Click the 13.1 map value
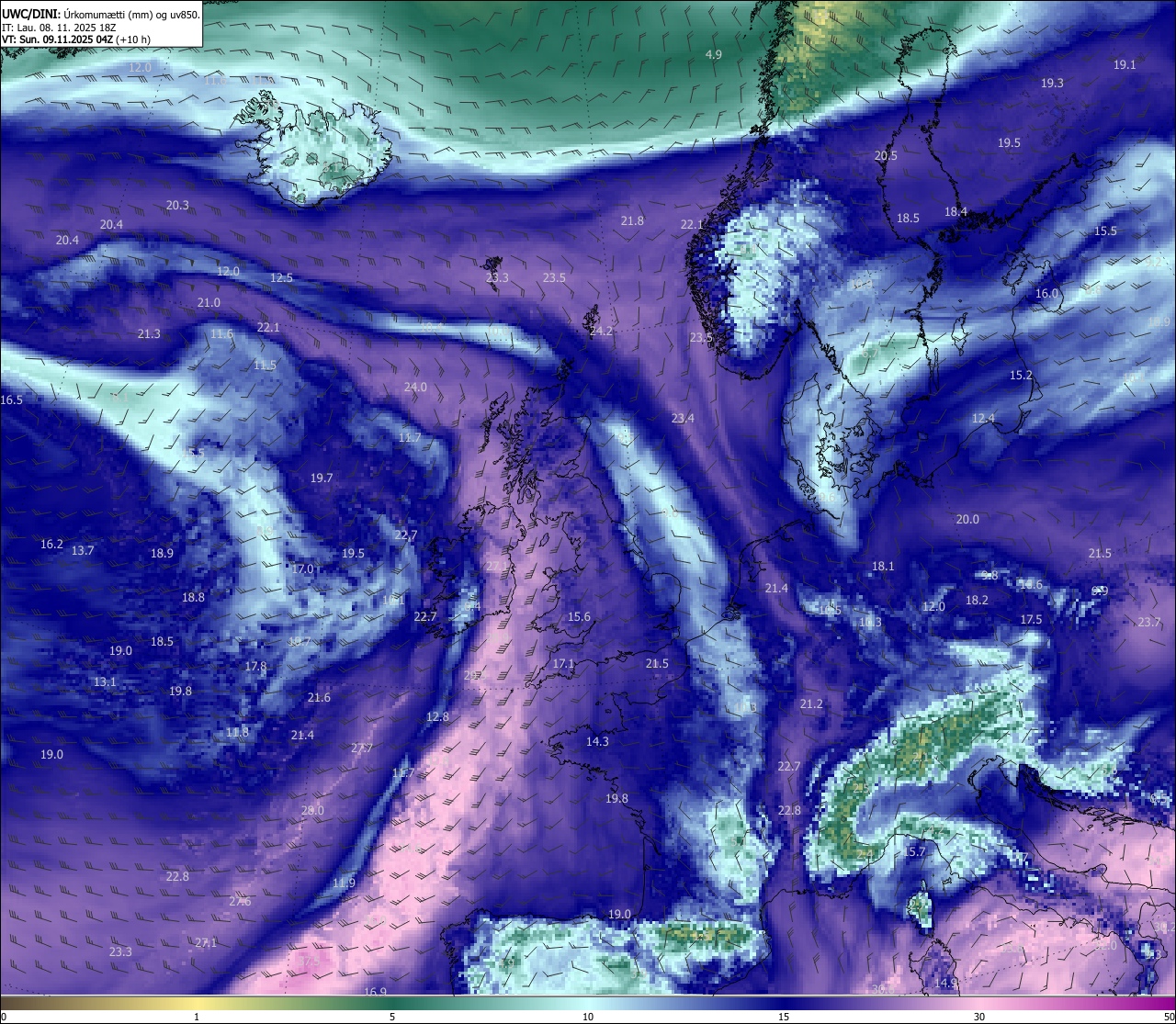This screenshot has height=1024, width=1176. pos(105,682)
